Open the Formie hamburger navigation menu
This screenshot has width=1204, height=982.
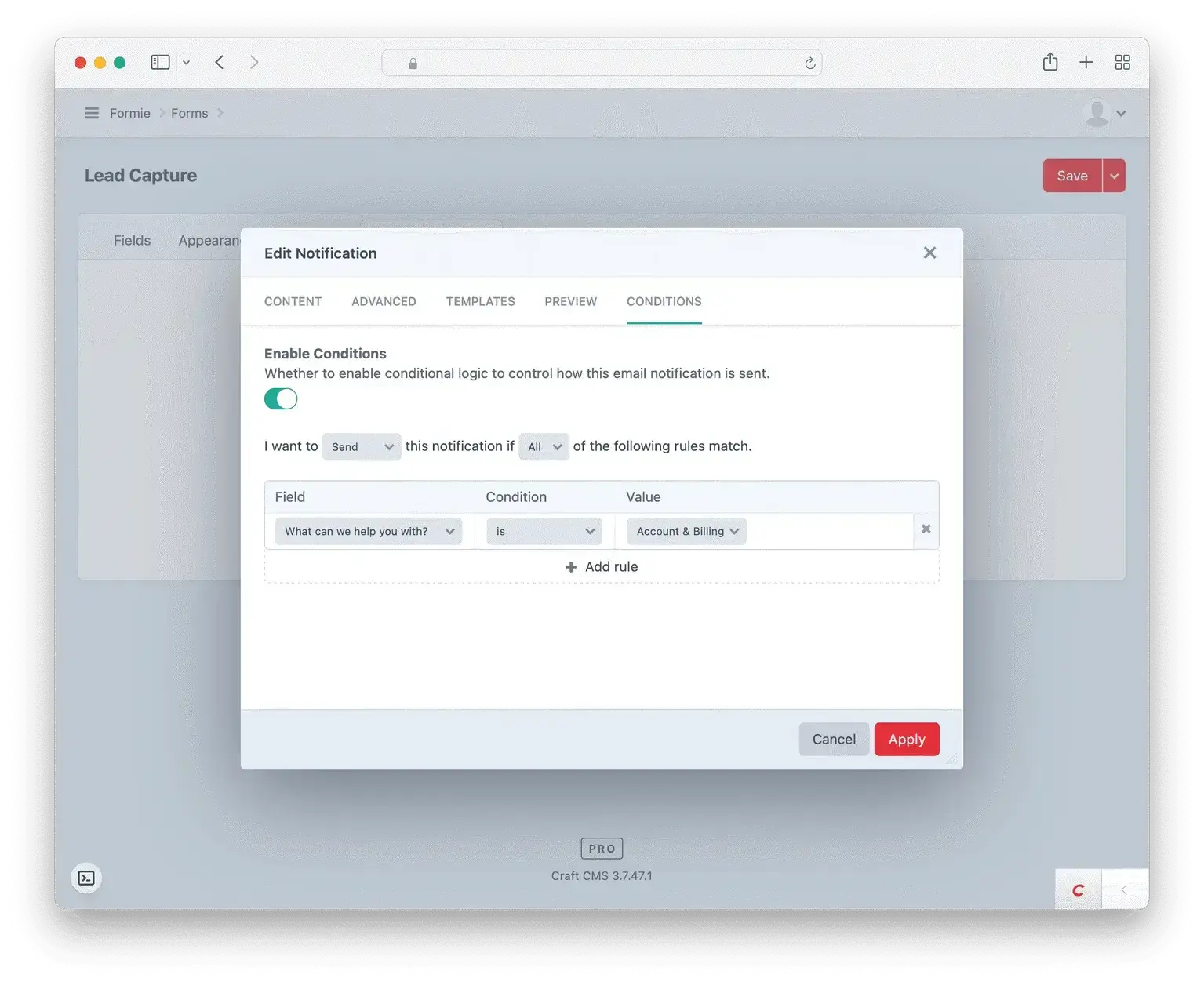point(92,113)
